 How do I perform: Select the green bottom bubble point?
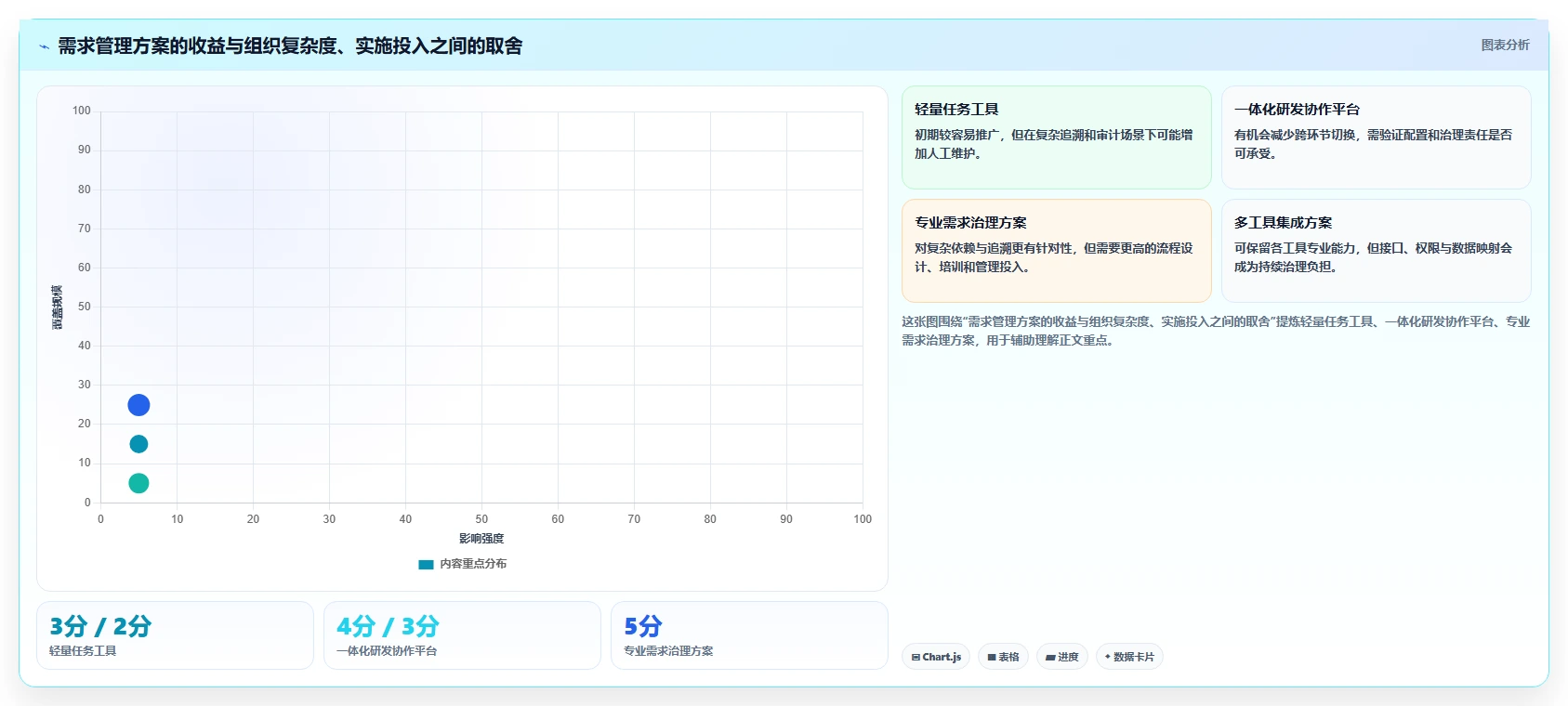(x=138, y=483)
